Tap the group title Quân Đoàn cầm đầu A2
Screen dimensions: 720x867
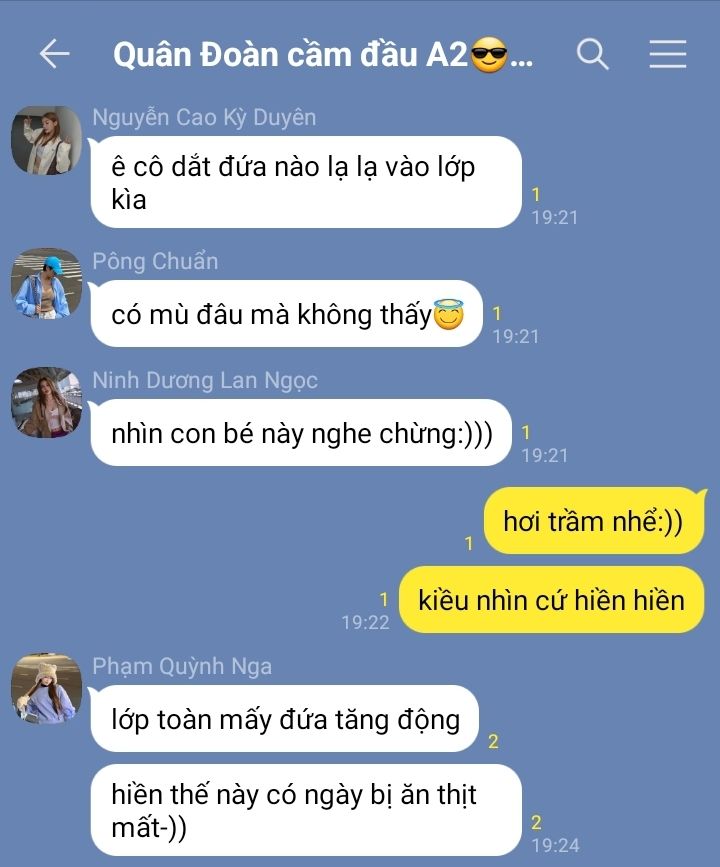290,55
